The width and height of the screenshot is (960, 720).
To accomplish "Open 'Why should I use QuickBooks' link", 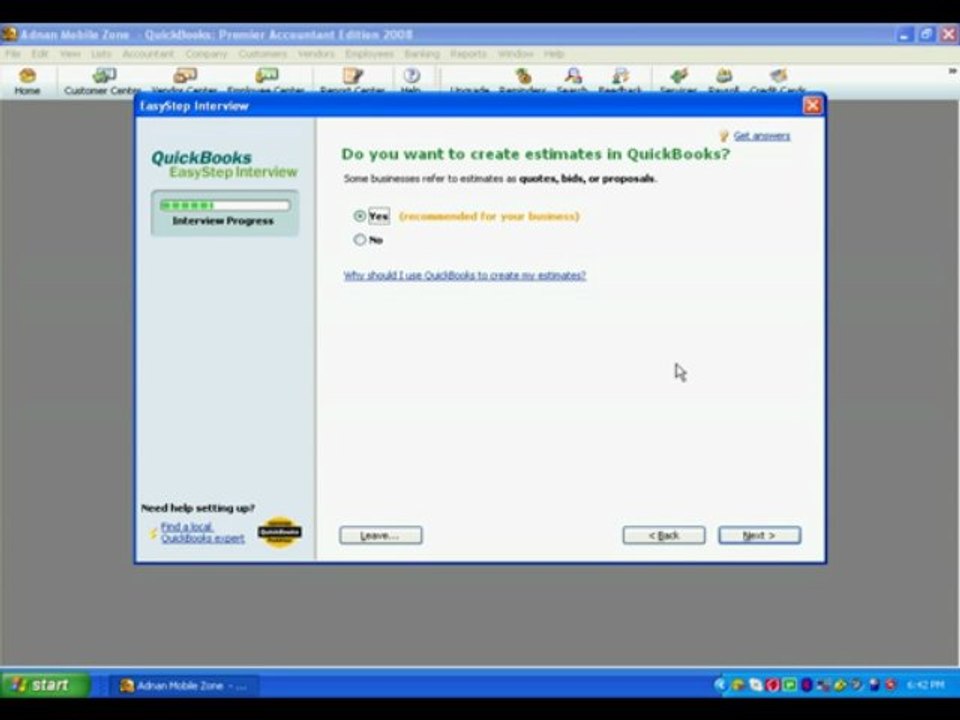I will tap(465, 276).
